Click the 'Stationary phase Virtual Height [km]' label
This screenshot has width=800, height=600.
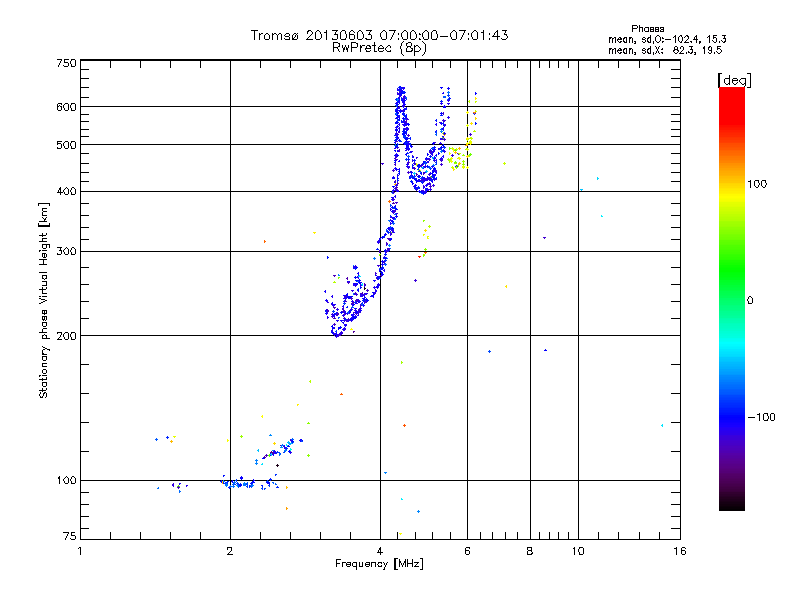click(43, 301)
